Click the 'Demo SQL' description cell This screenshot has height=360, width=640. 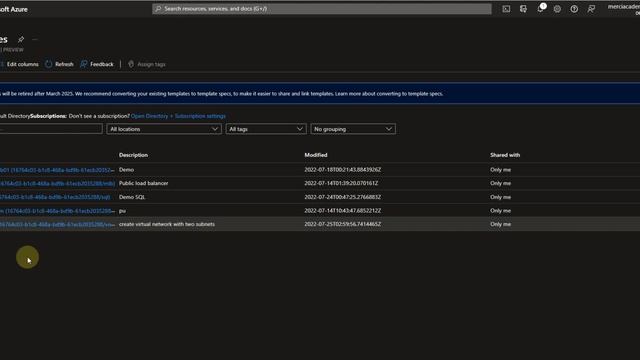pos(132,197)
